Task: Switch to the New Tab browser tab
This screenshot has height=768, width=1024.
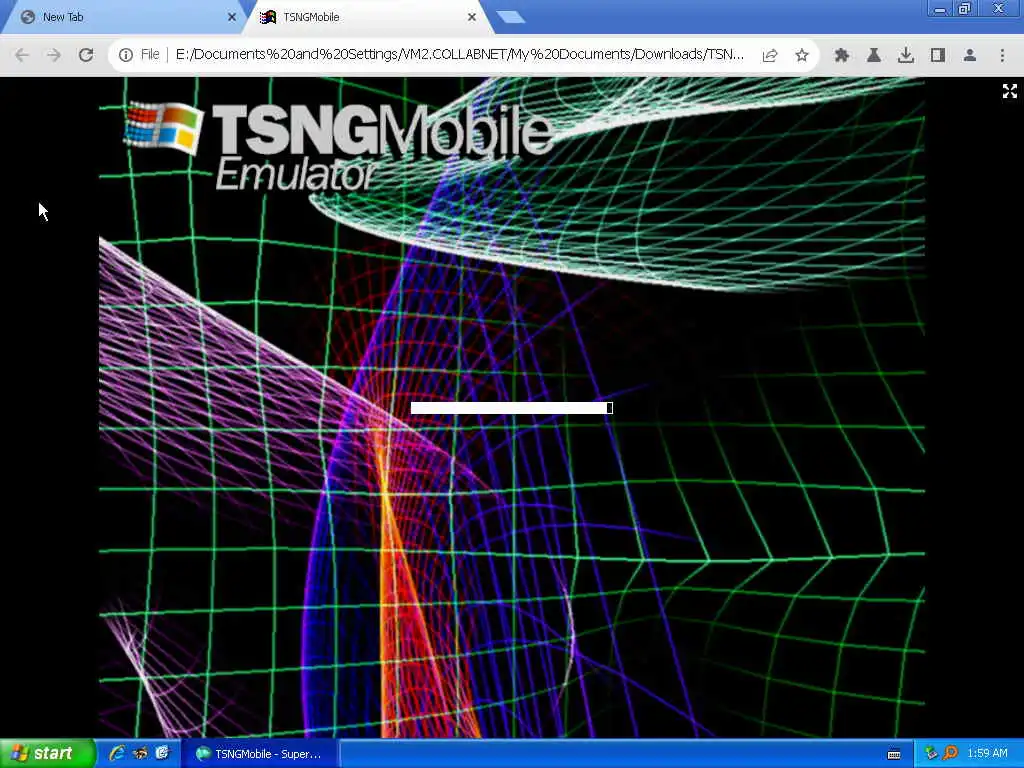Action: point(124,17)
